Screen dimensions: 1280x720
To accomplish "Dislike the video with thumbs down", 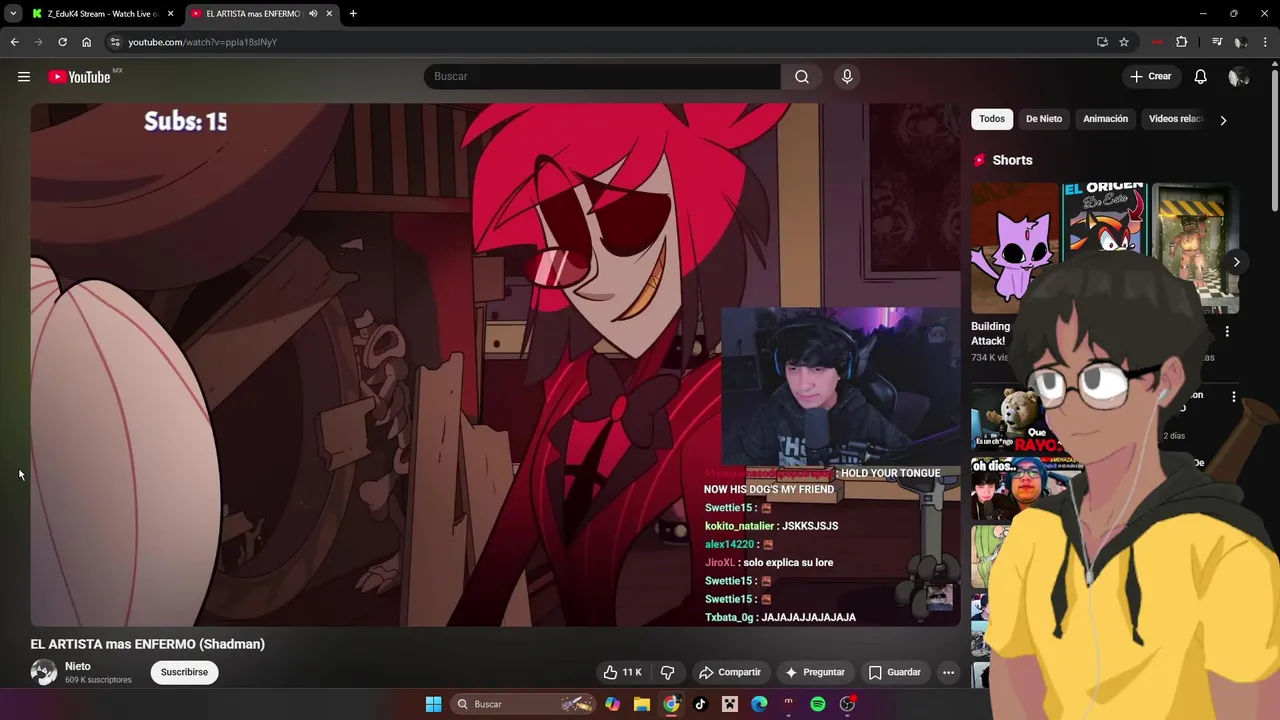I will (668, 672).
